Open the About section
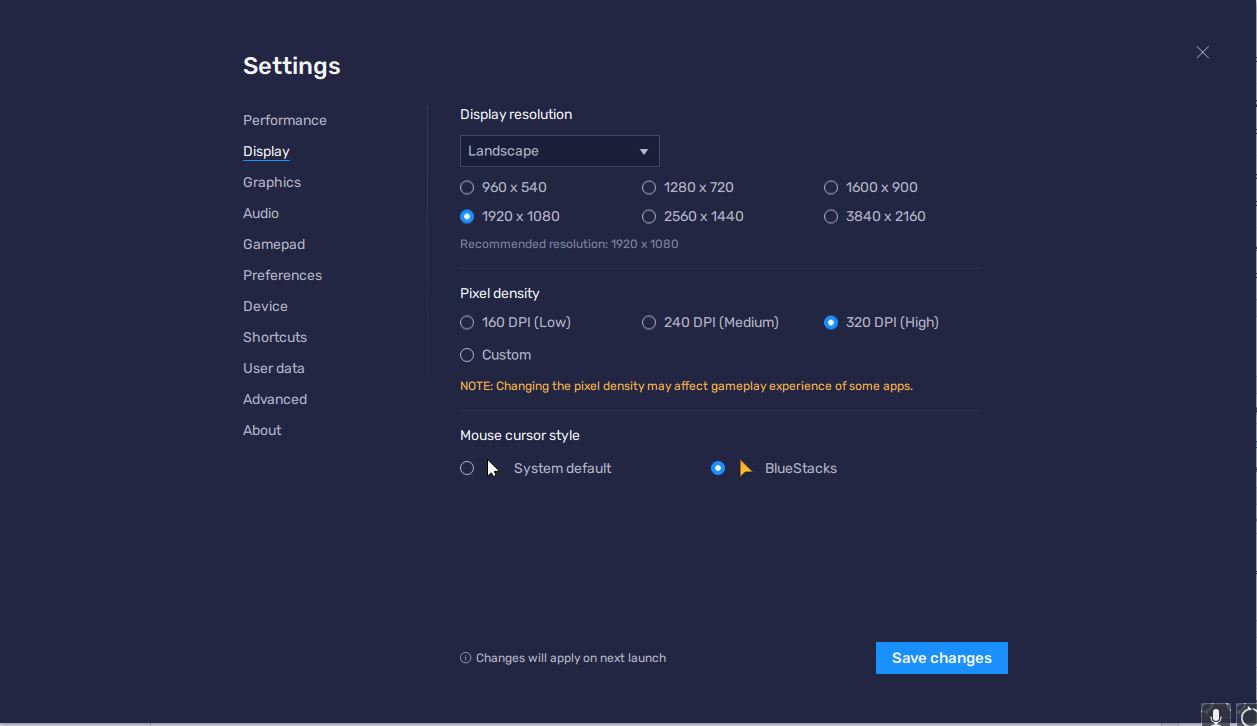This screenshot has height=726, width=1257. coord(262,430)
